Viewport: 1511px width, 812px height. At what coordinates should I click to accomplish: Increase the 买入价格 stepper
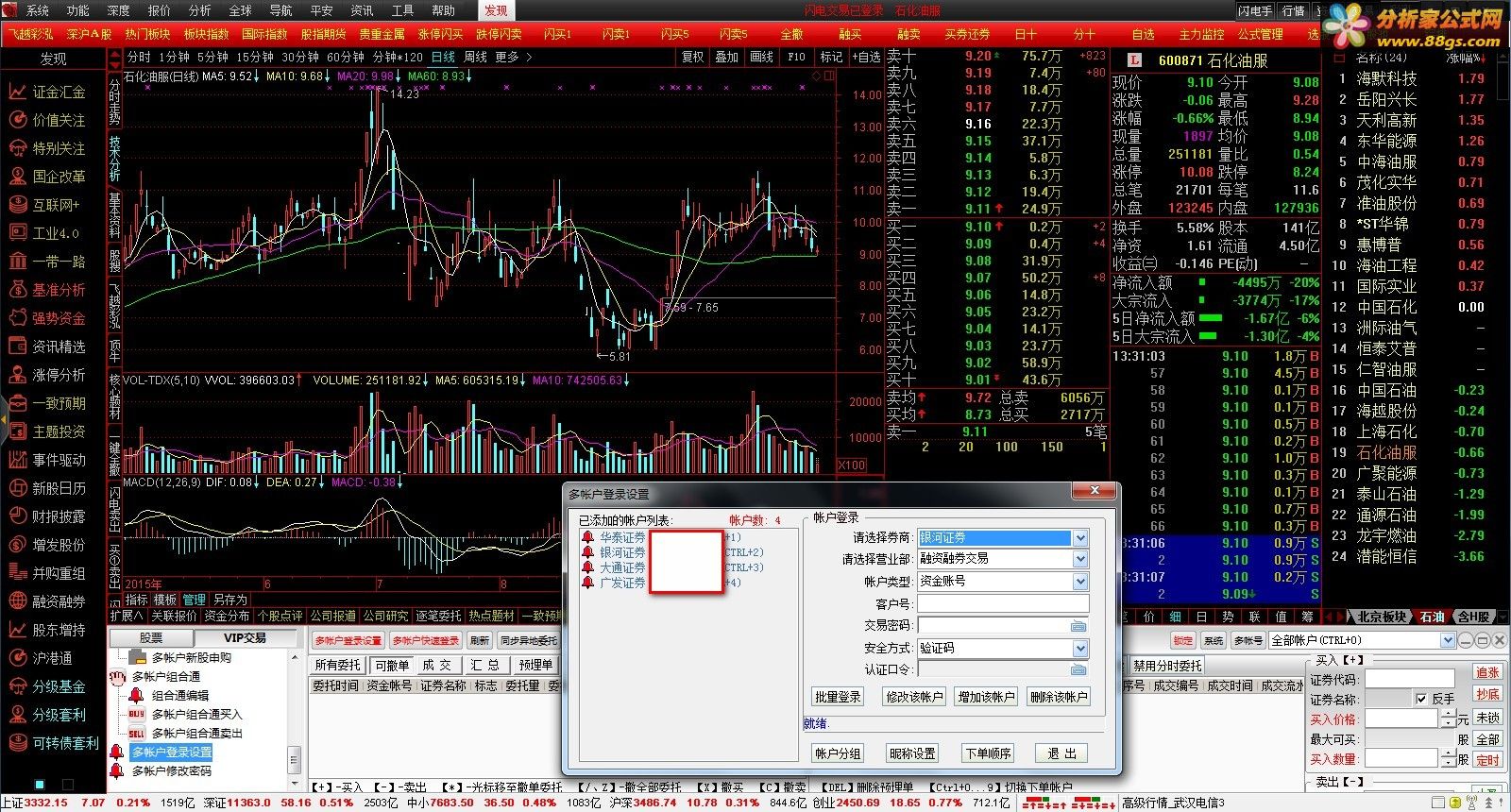coord(1448,714)
